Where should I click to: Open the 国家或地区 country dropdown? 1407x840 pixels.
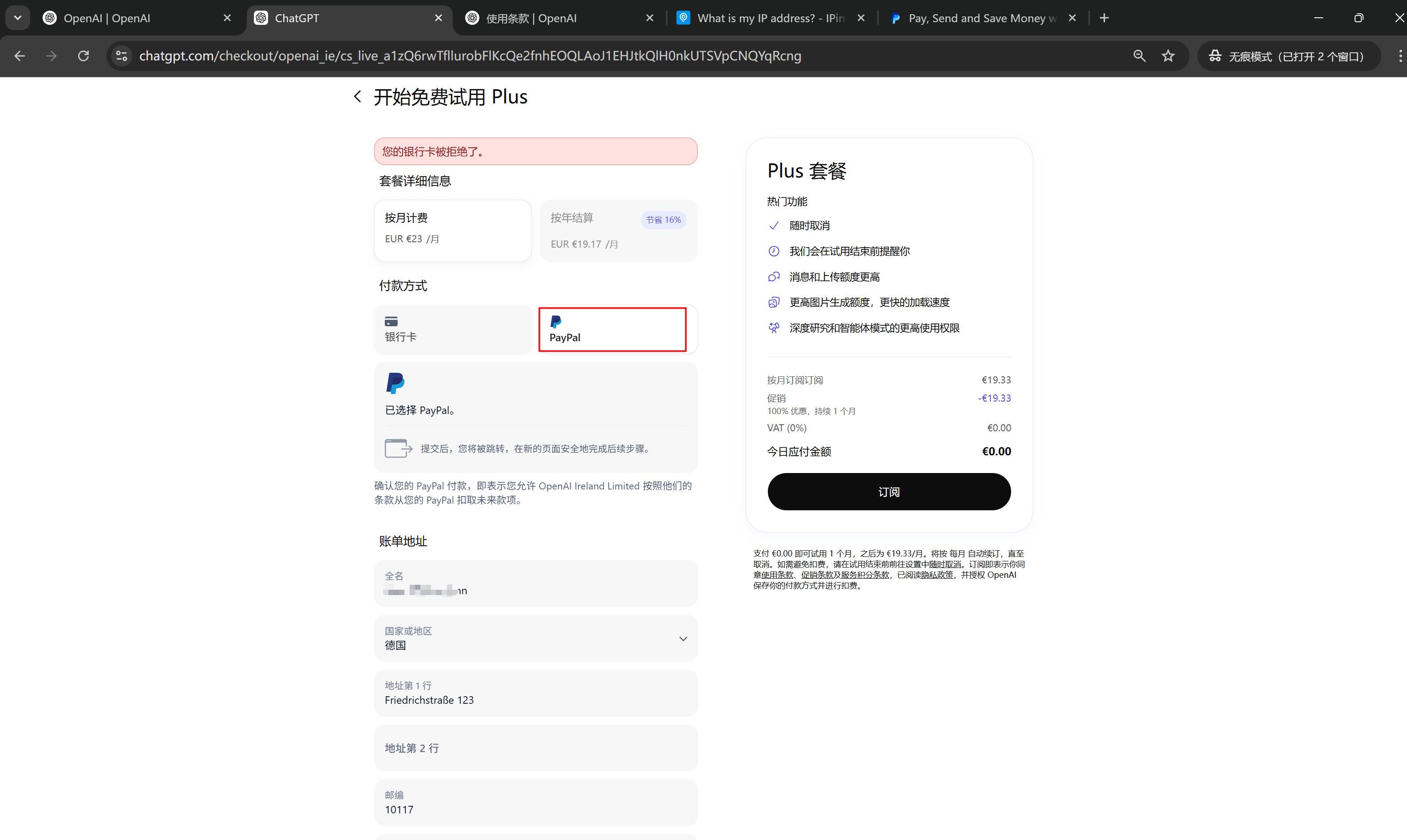(x=536, y=639)
